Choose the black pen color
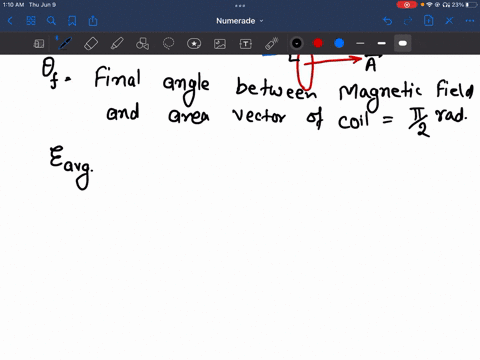The height and width of the screenshot is (360, 480). pyautogui.click(x=297, y=43)
